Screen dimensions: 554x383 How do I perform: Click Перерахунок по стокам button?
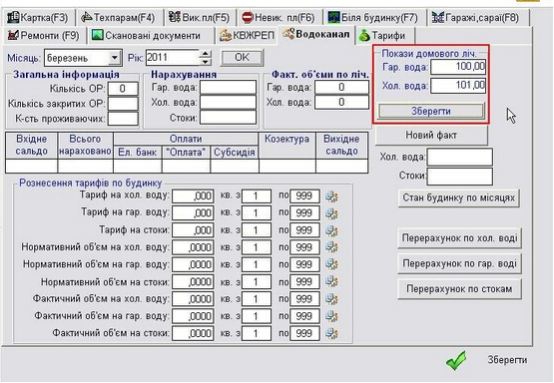point(459,289)
